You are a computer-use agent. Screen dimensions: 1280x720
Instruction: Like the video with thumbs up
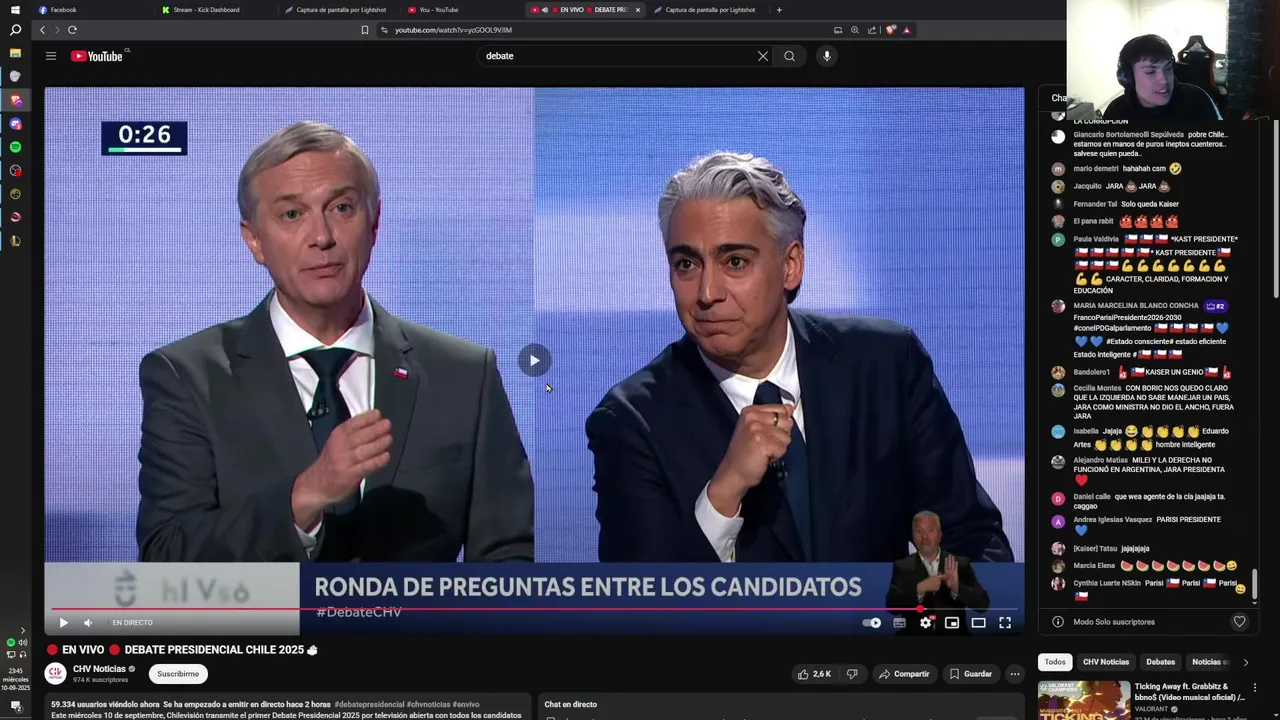click(814, 674)
